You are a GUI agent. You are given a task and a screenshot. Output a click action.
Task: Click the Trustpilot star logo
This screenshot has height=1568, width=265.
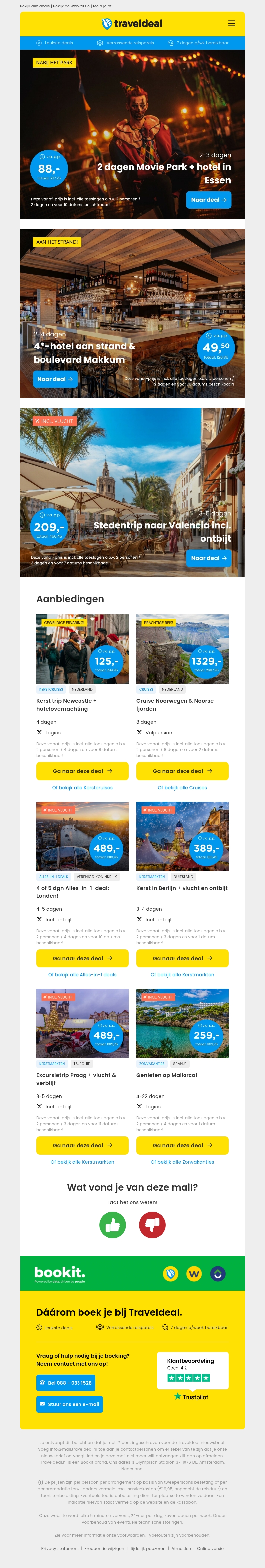tap(191, 1396)
